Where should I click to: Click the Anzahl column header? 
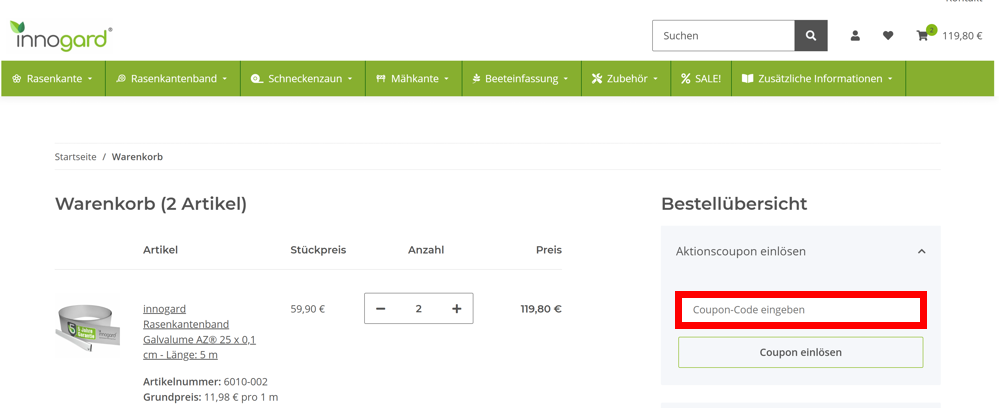pyautogui.click(x=426, y=250)
